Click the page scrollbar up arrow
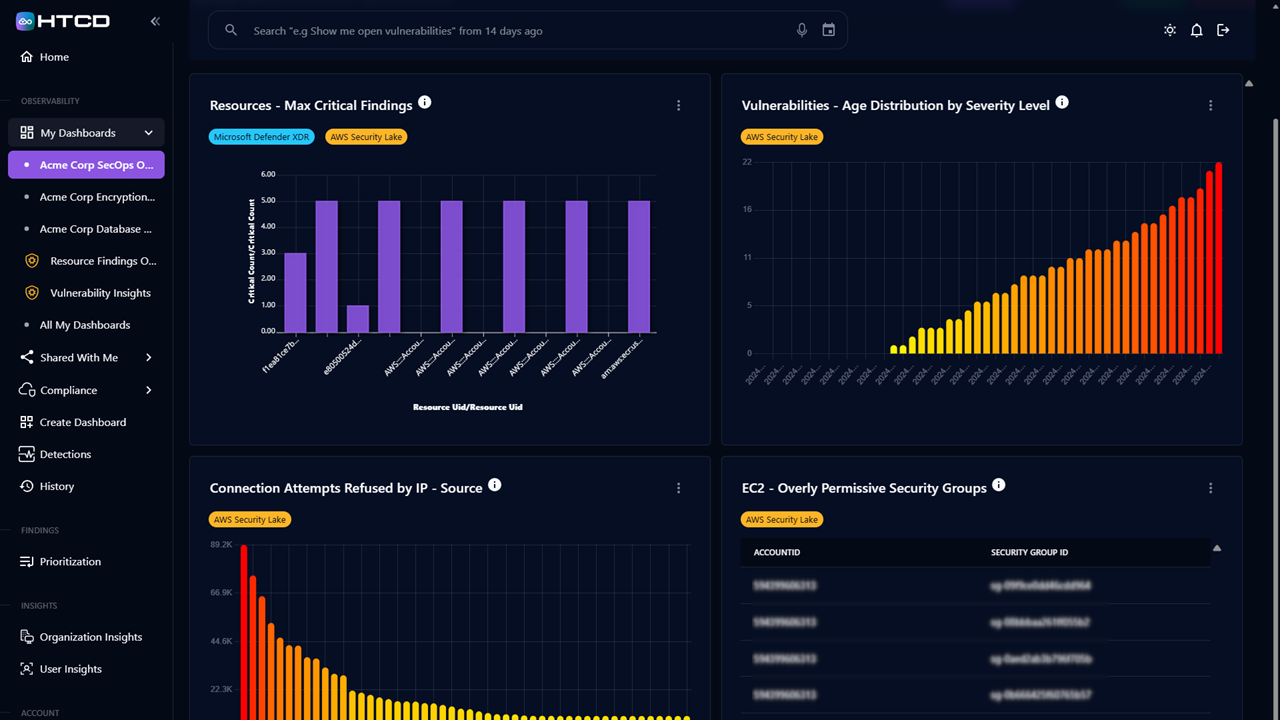 1249,84
